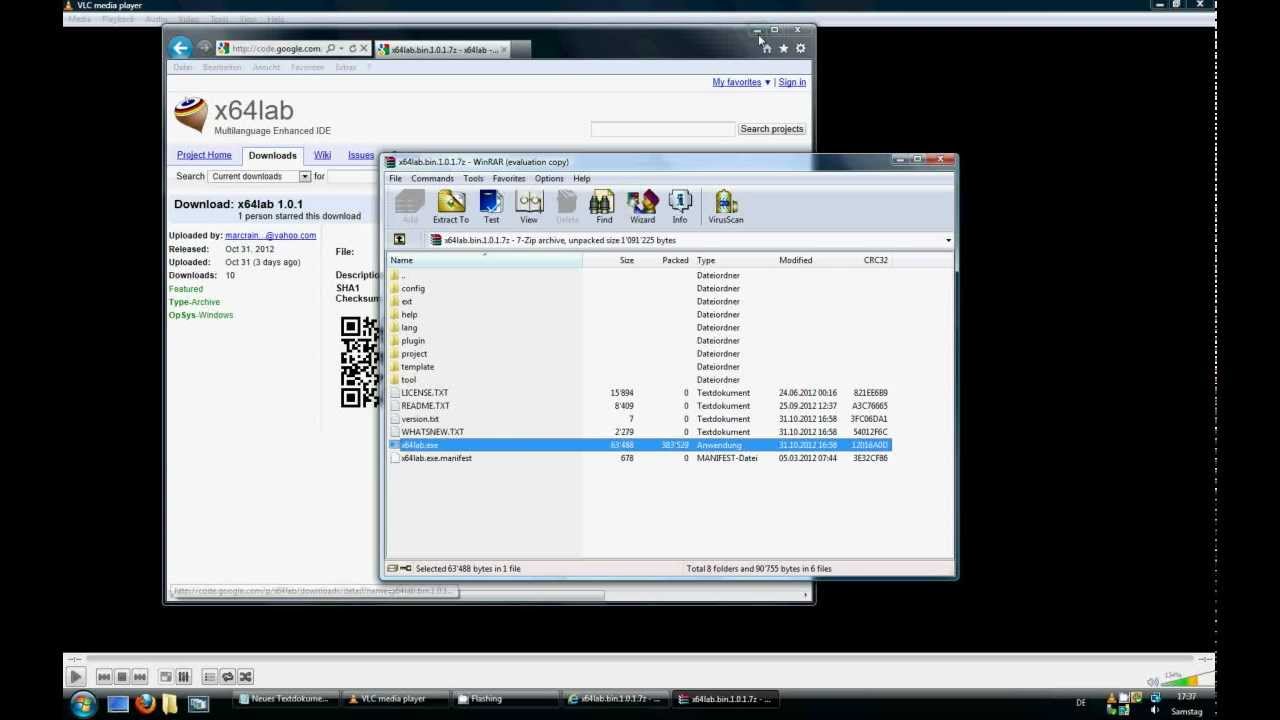Viewport: 1280px width, 720px height.
Task: Select LICENSE.TXT in archive list
Action: tap(425, 393)
